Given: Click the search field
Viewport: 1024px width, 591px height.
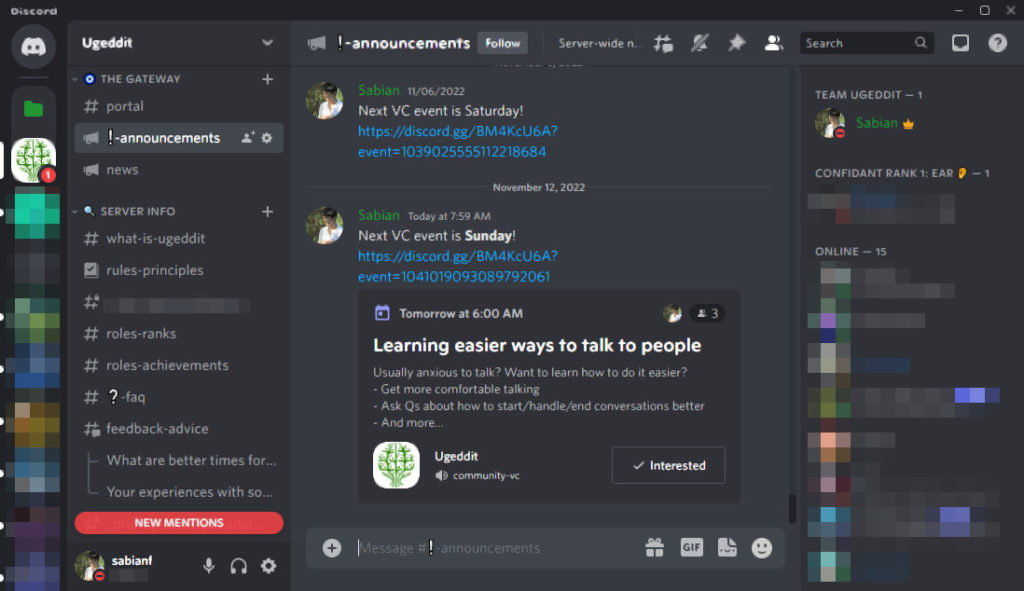Looking at the screenshot, I should tap(867, 43).
